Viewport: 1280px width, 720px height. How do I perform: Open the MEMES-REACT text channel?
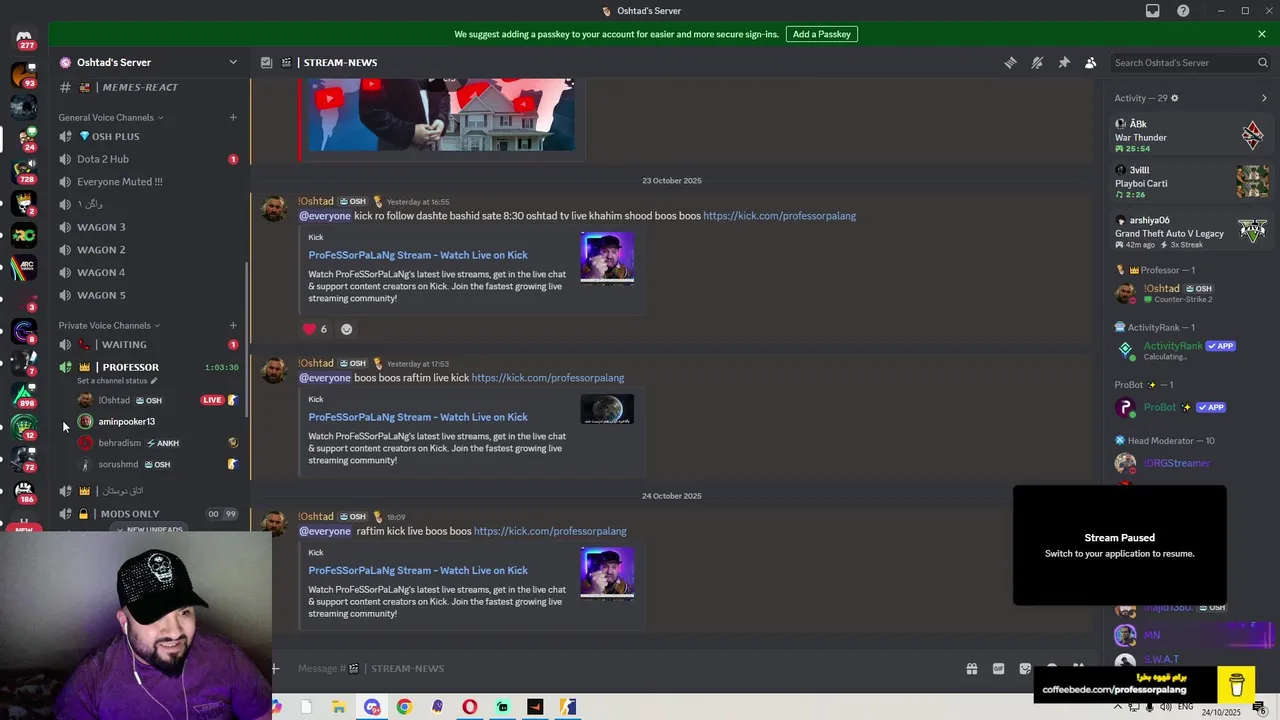coord(150,87)
